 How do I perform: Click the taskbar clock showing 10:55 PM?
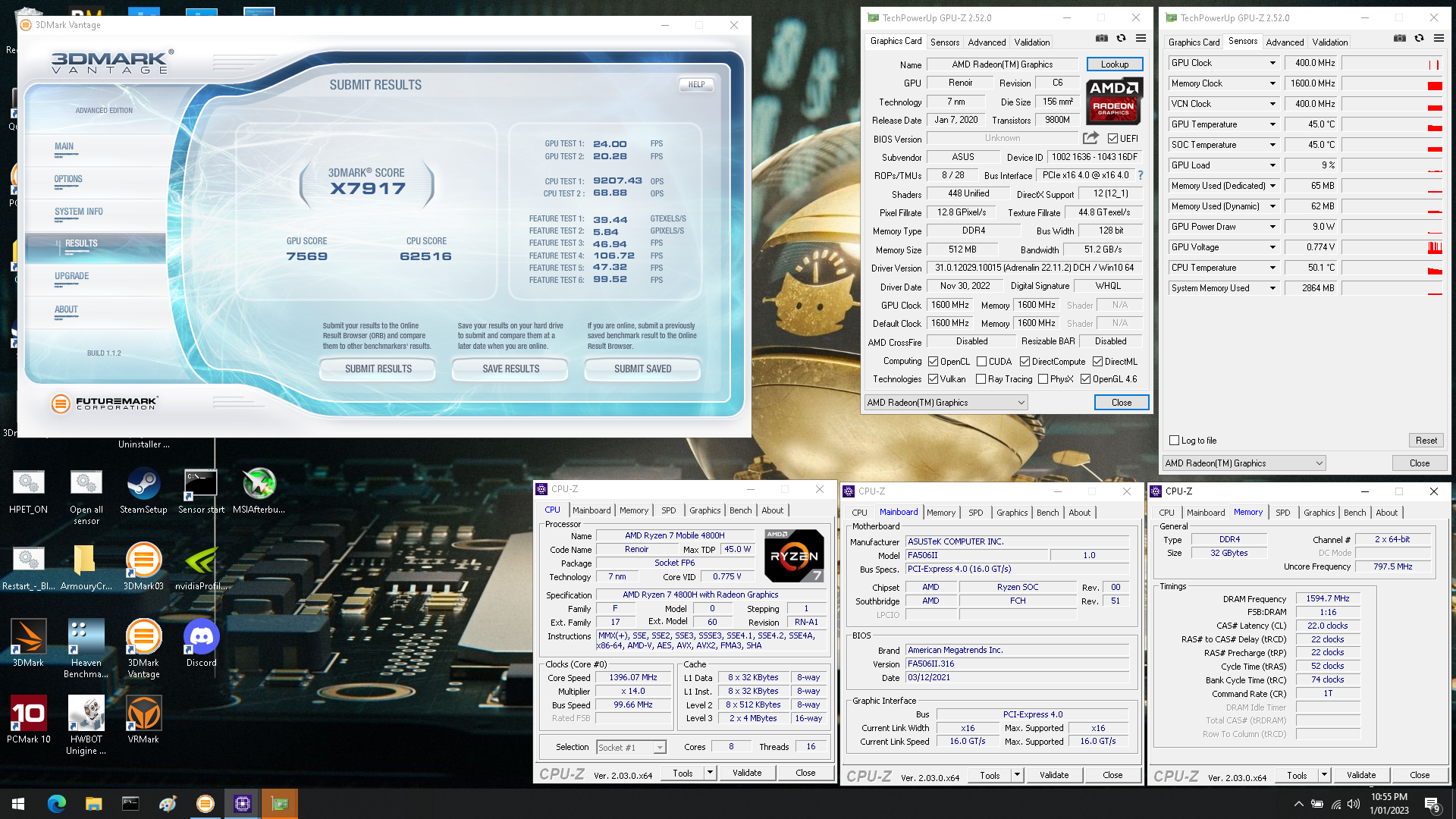tap(1389, 804)
